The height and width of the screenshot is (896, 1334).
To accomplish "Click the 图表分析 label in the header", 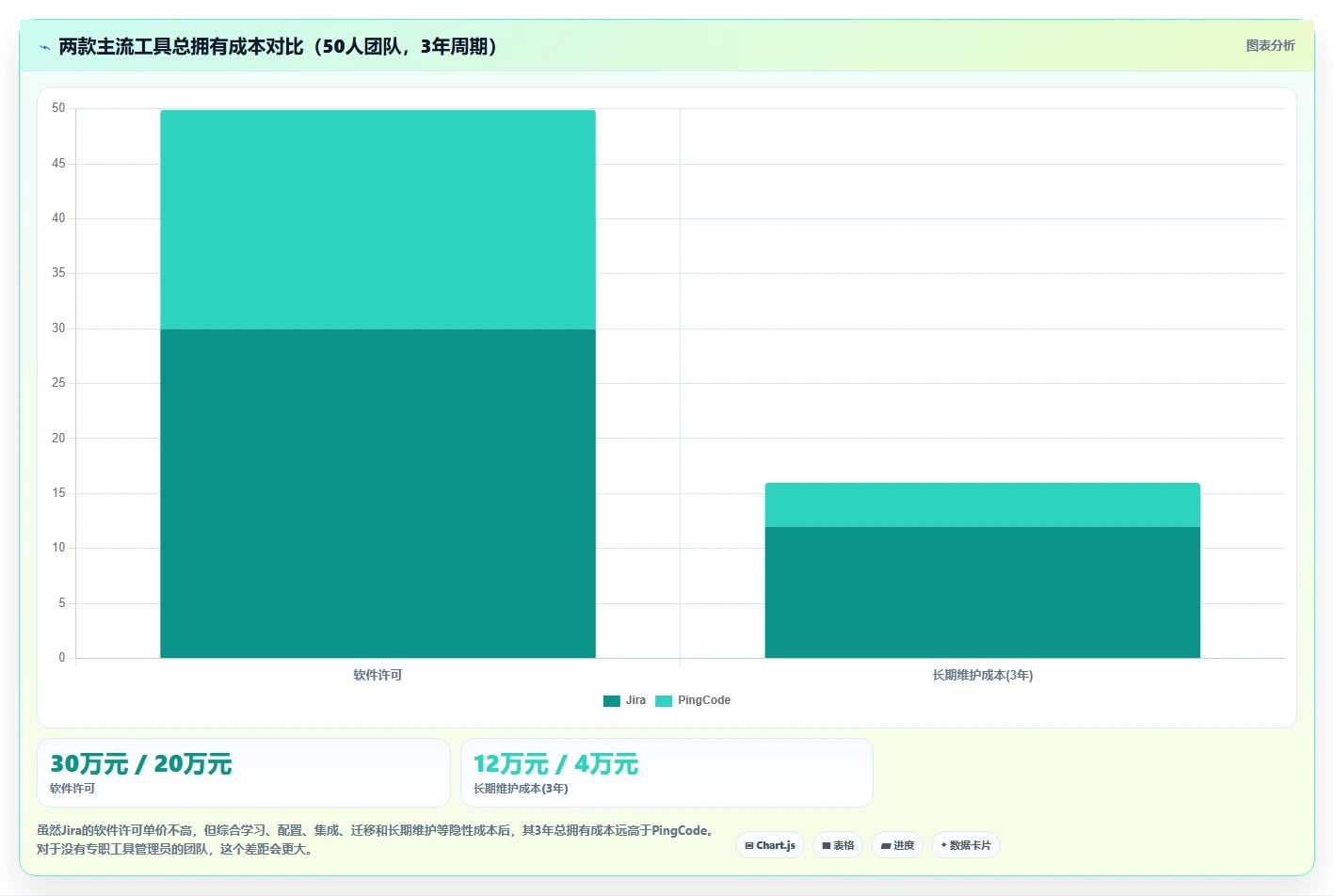I will coord(1270,45).
